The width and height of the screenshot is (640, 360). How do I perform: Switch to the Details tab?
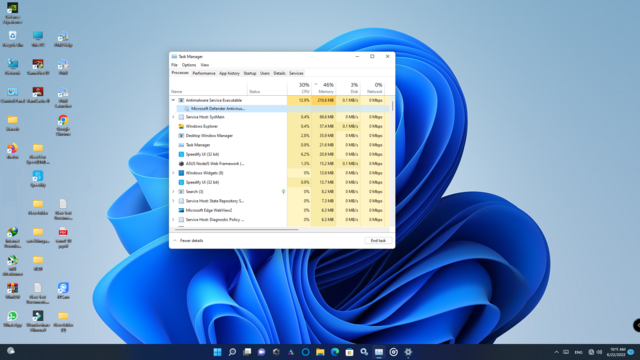click(279, 73)
